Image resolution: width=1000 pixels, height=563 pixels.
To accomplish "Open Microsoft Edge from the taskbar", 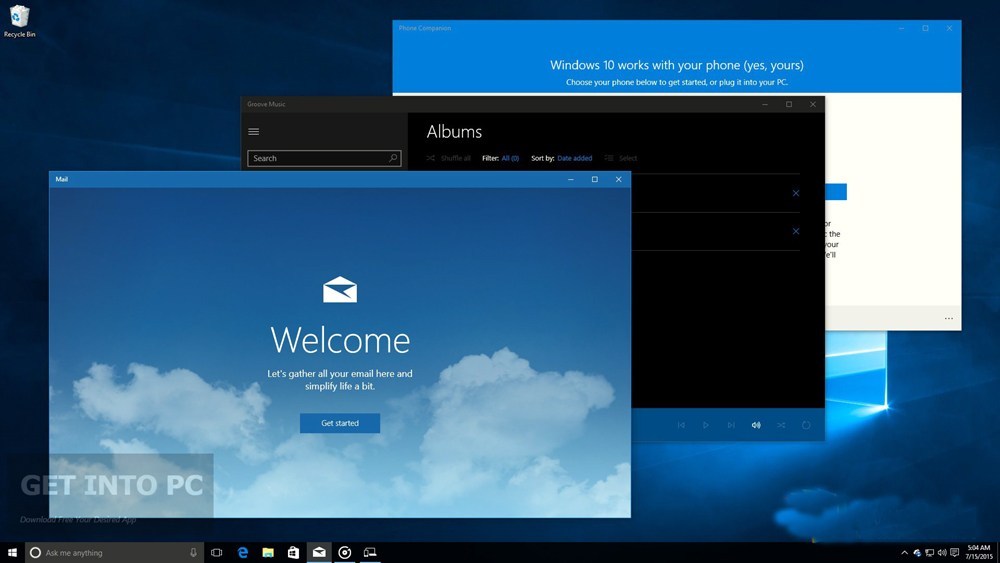I will [x=243, y=553].
